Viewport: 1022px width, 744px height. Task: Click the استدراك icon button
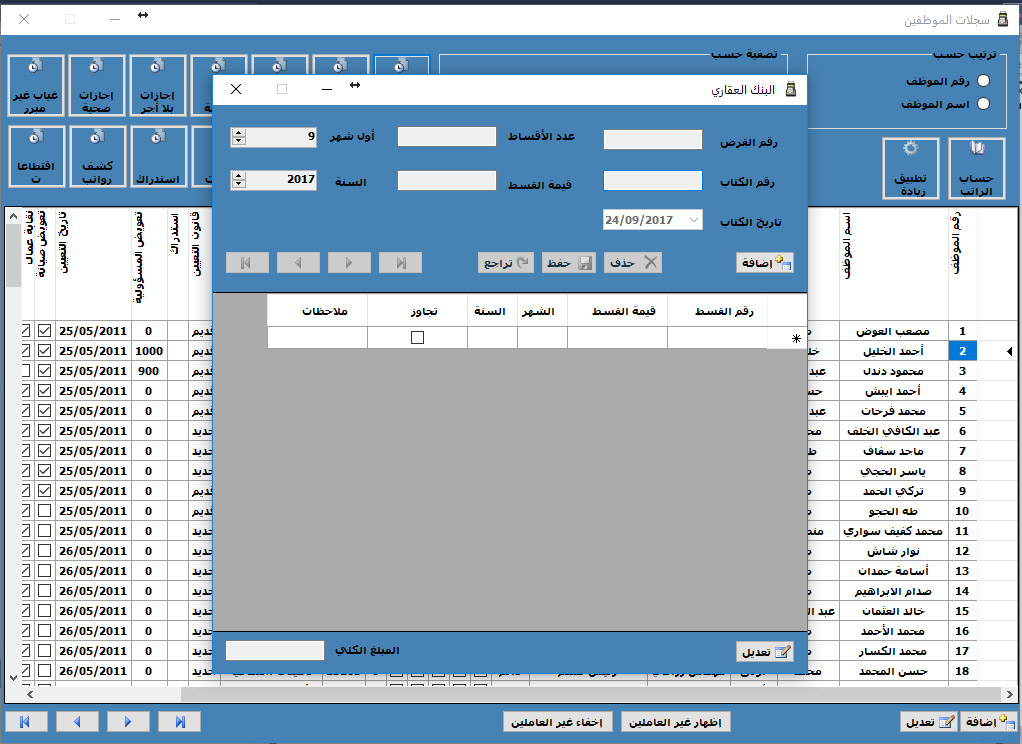tap(159, 158)
